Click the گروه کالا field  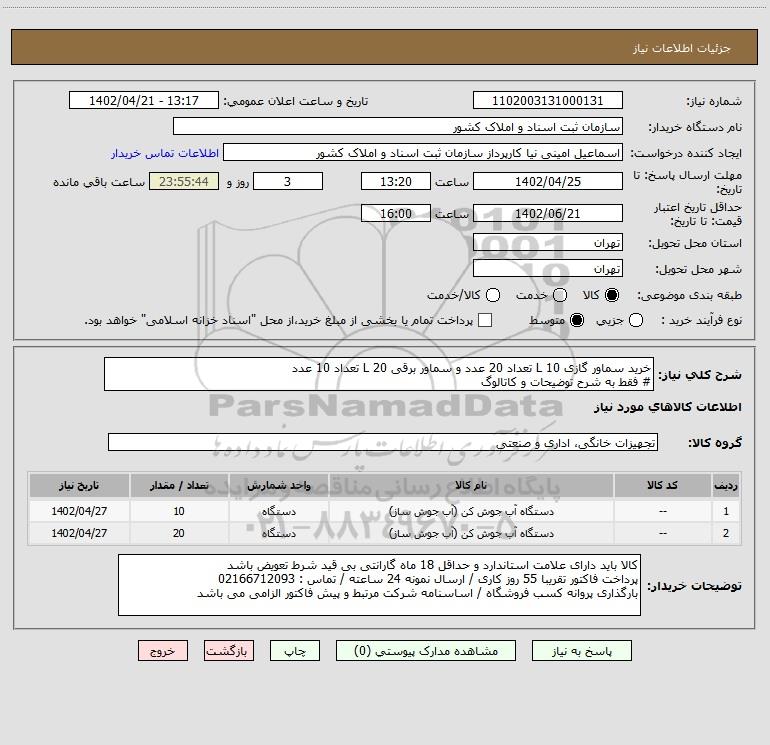383,442
